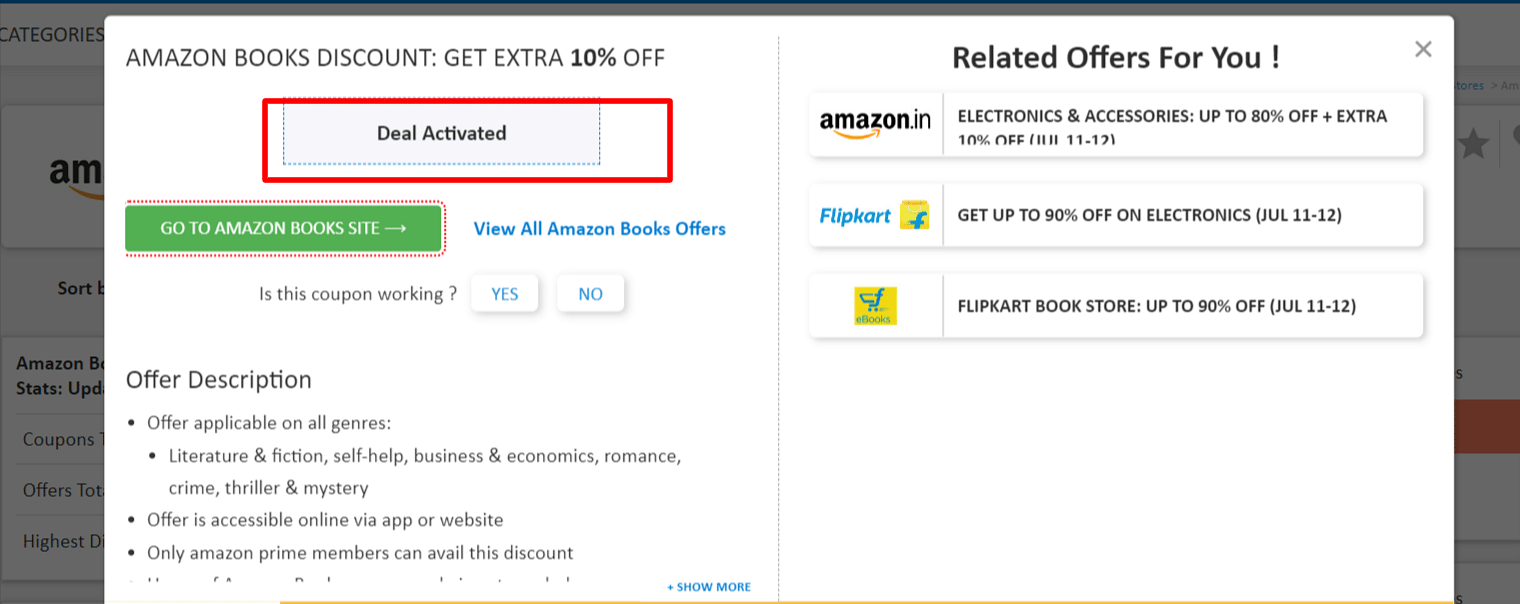Click the Offers Total stats row

tap(59, 490)
